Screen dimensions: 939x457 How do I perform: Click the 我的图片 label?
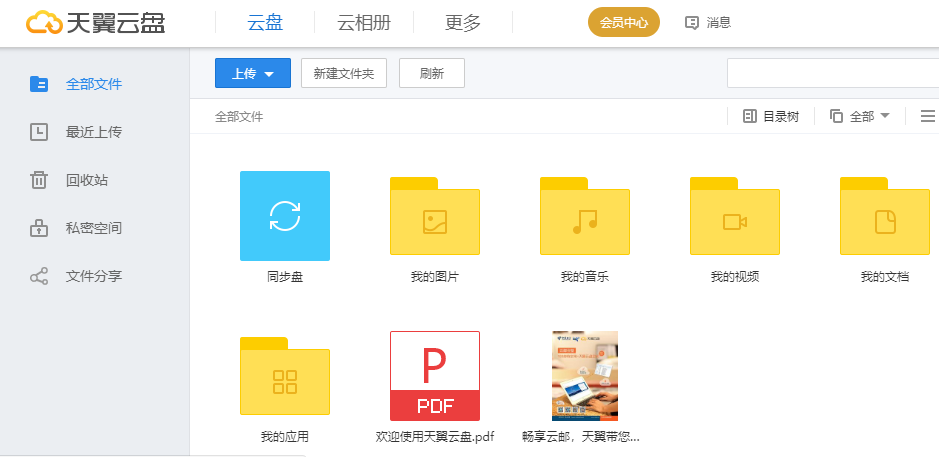pyautogui.click(x=435, y=277)
